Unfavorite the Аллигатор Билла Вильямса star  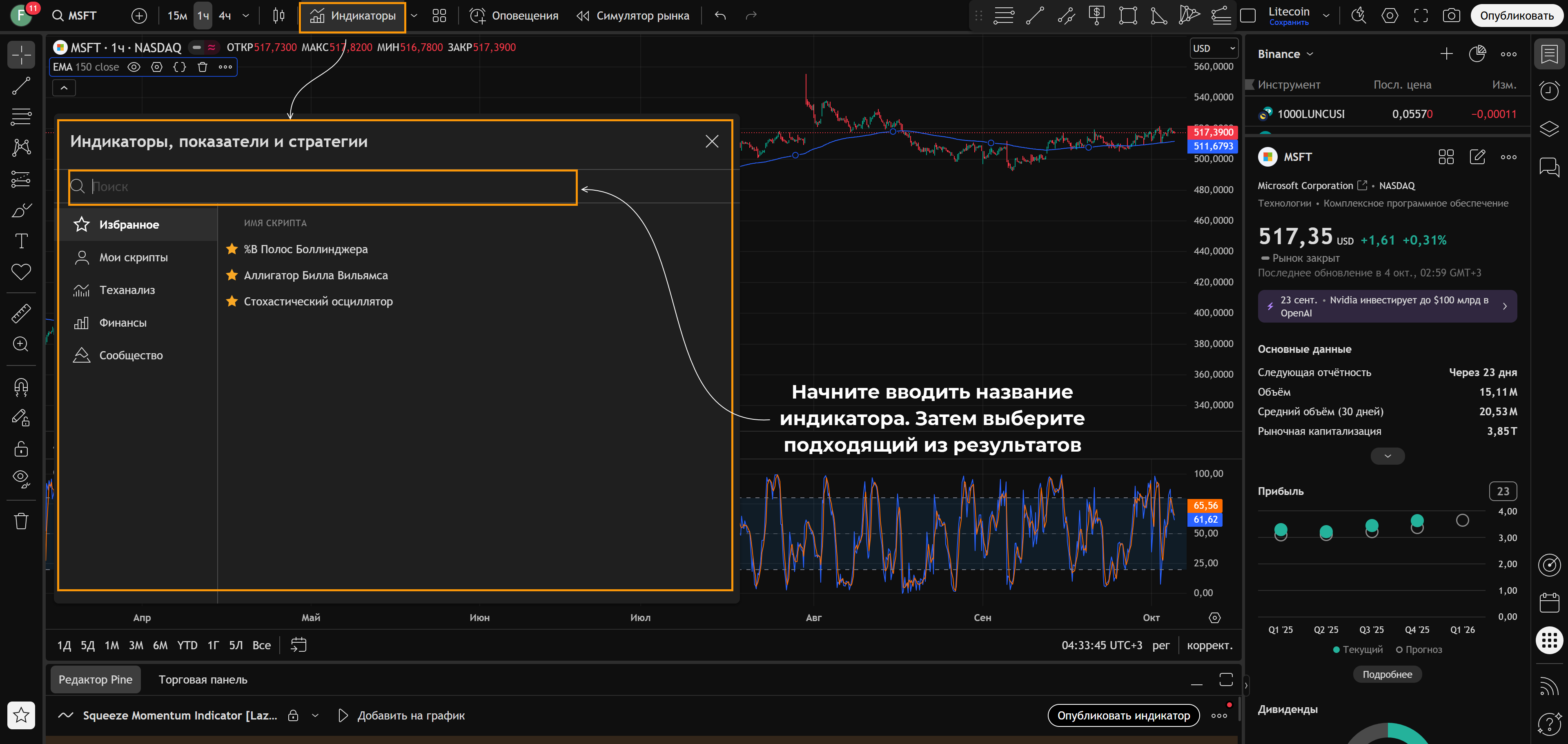pos(232,275)
